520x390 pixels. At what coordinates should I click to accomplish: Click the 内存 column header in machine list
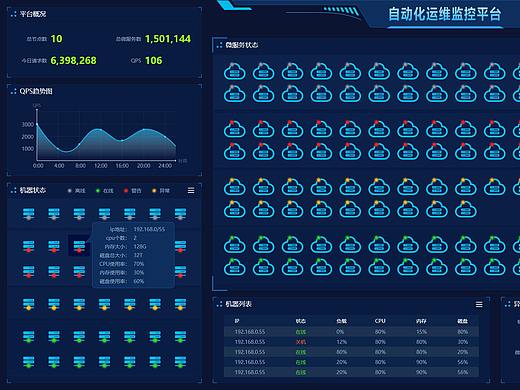tap(421, 321)
